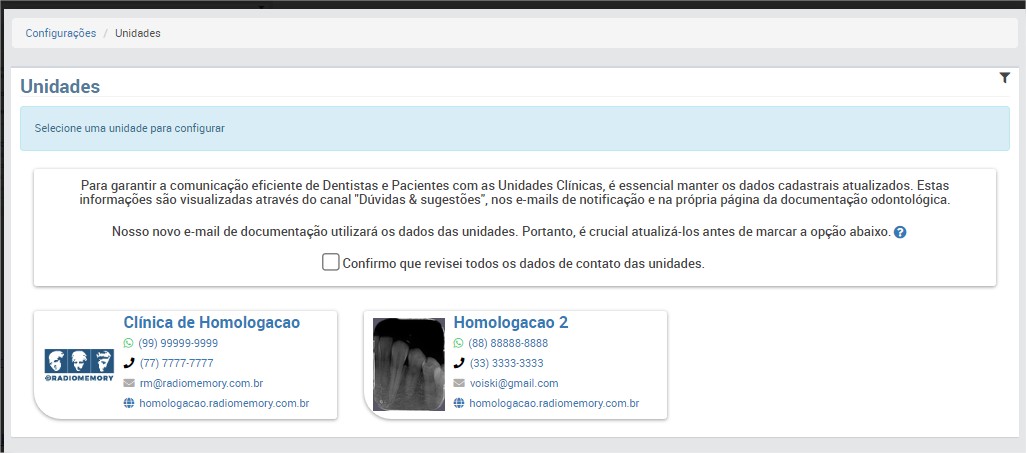
Task: Click 'Selecione uma unidade para configurar' banner text
Action: point(130,128)
